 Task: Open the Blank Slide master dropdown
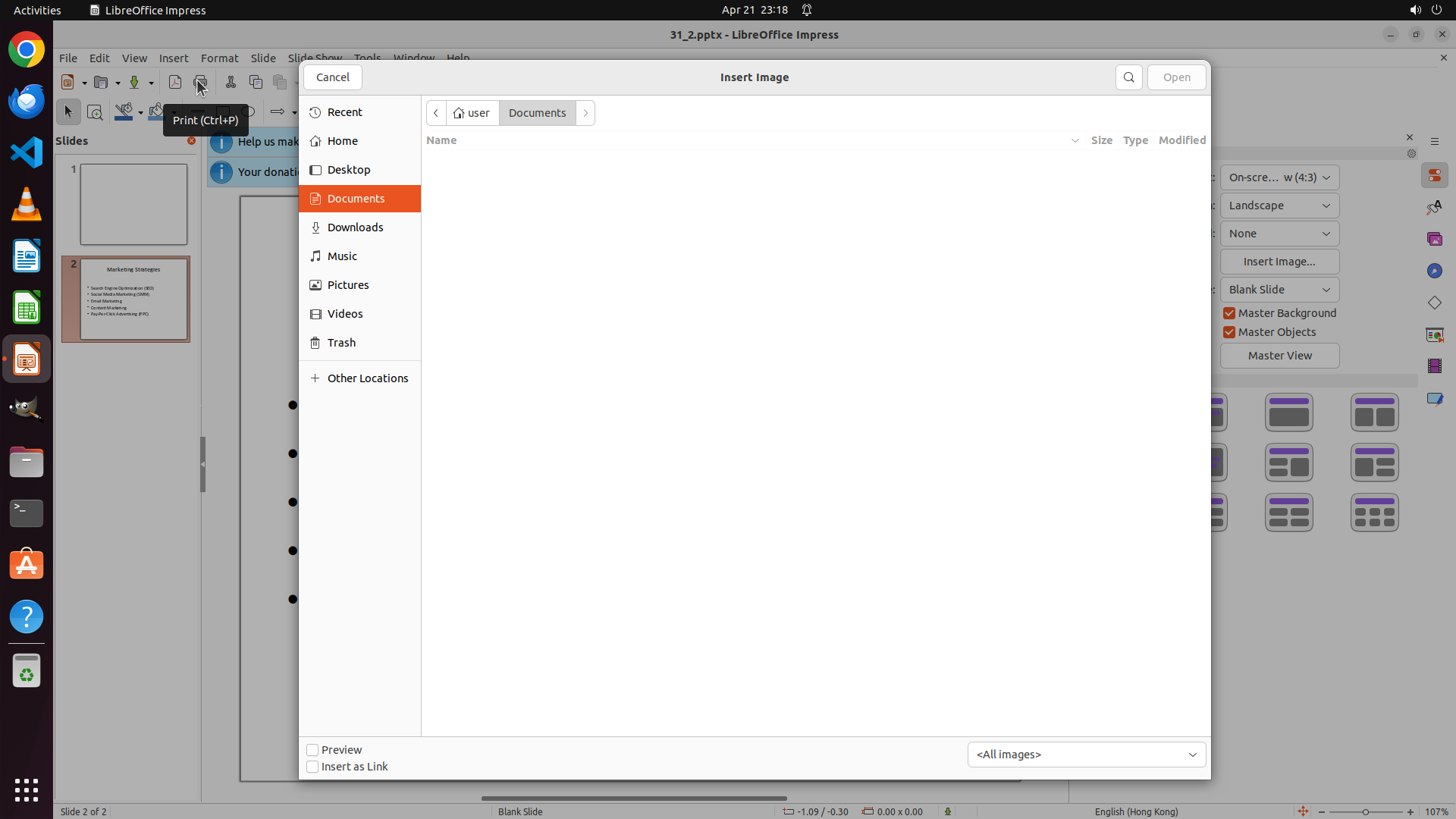click(1279, 290)
